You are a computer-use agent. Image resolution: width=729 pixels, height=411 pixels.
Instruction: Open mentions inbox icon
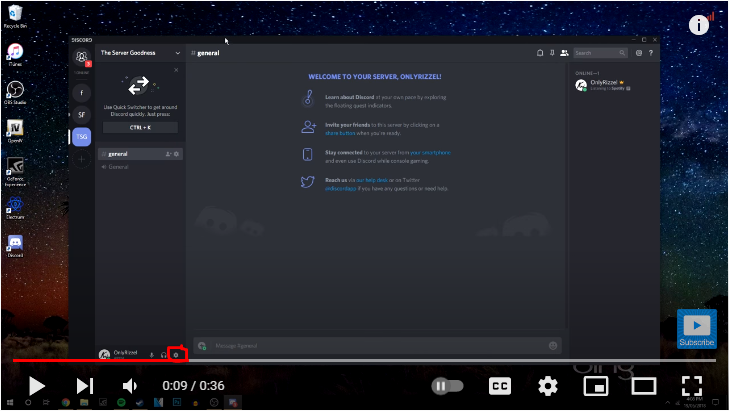639,53
